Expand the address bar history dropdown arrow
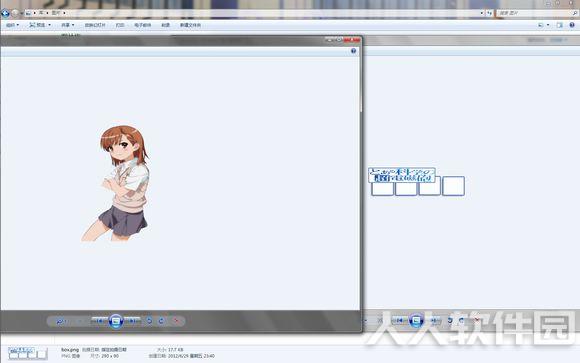The height and width of the screenshot is (363, 580). (482, 13)
